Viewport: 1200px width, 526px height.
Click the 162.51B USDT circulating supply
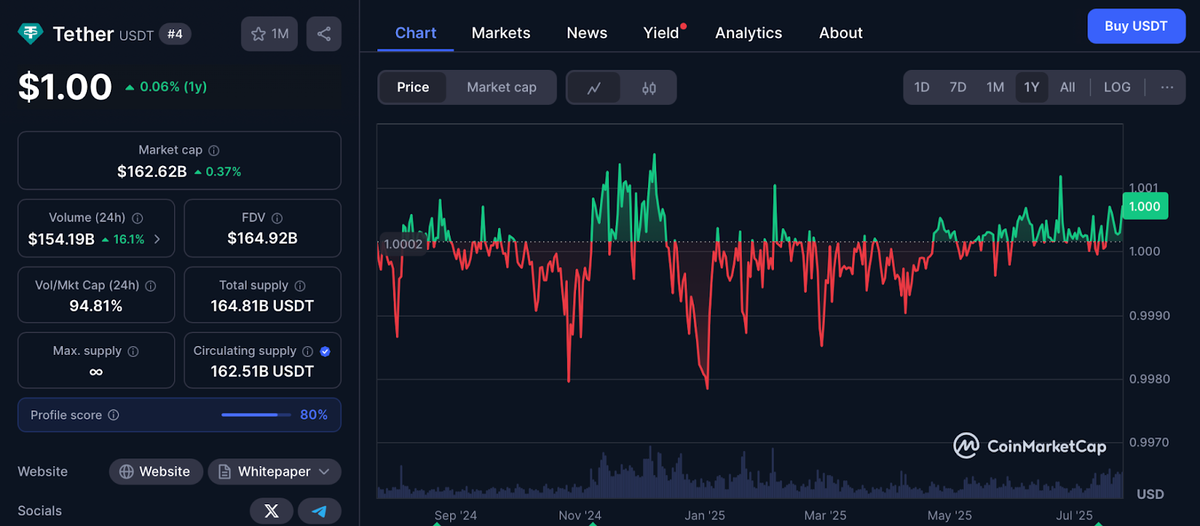[x=263, y=372]
